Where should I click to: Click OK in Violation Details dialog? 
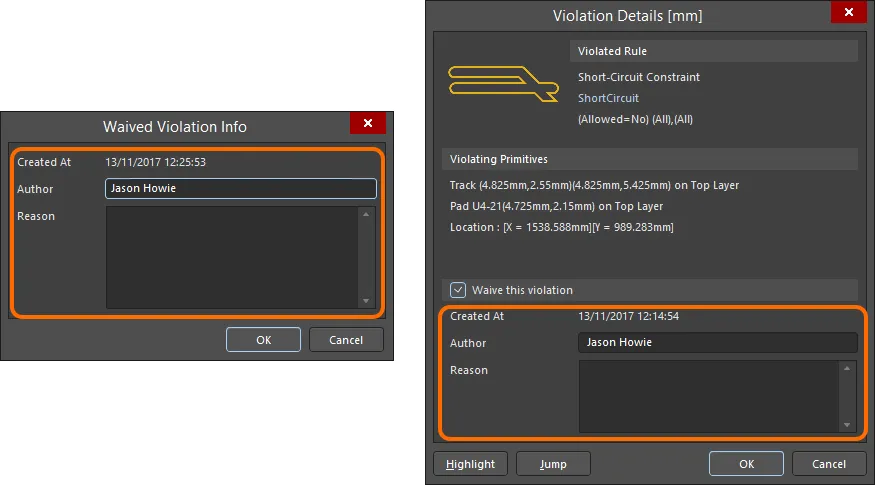point(746,464)
